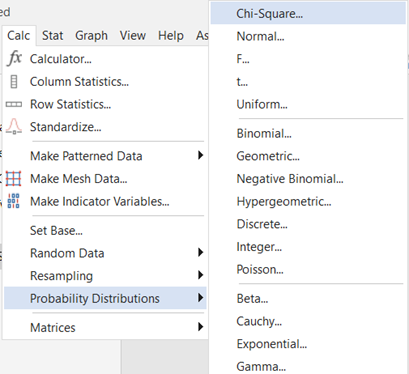Click the Row Statistics icon

coord(14,104)
